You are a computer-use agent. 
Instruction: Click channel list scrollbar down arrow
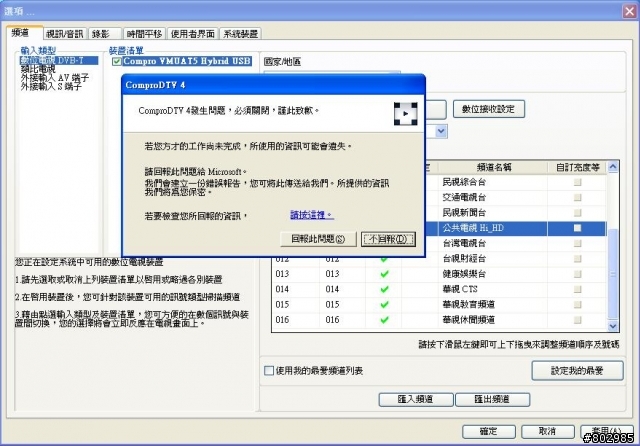613,326
